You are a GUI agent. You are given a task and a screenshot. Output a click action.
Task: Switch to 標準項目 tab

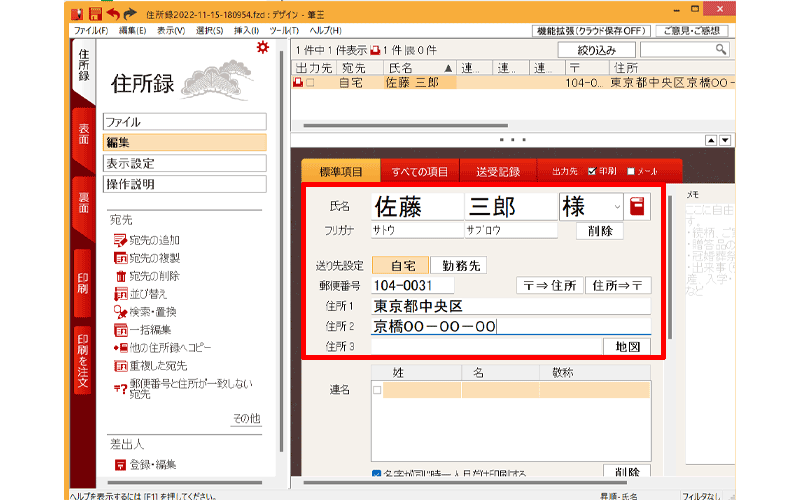pyautogui.click(x=341, y=171)
